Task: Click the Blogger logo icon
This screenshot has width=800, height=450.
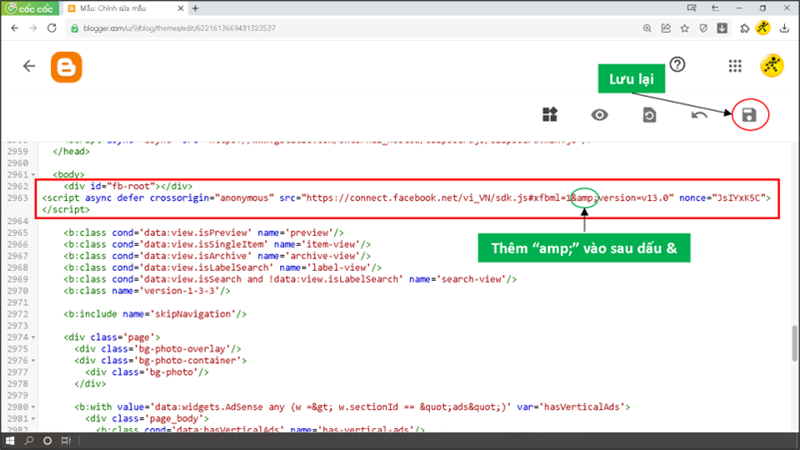Action: point(66,67)
